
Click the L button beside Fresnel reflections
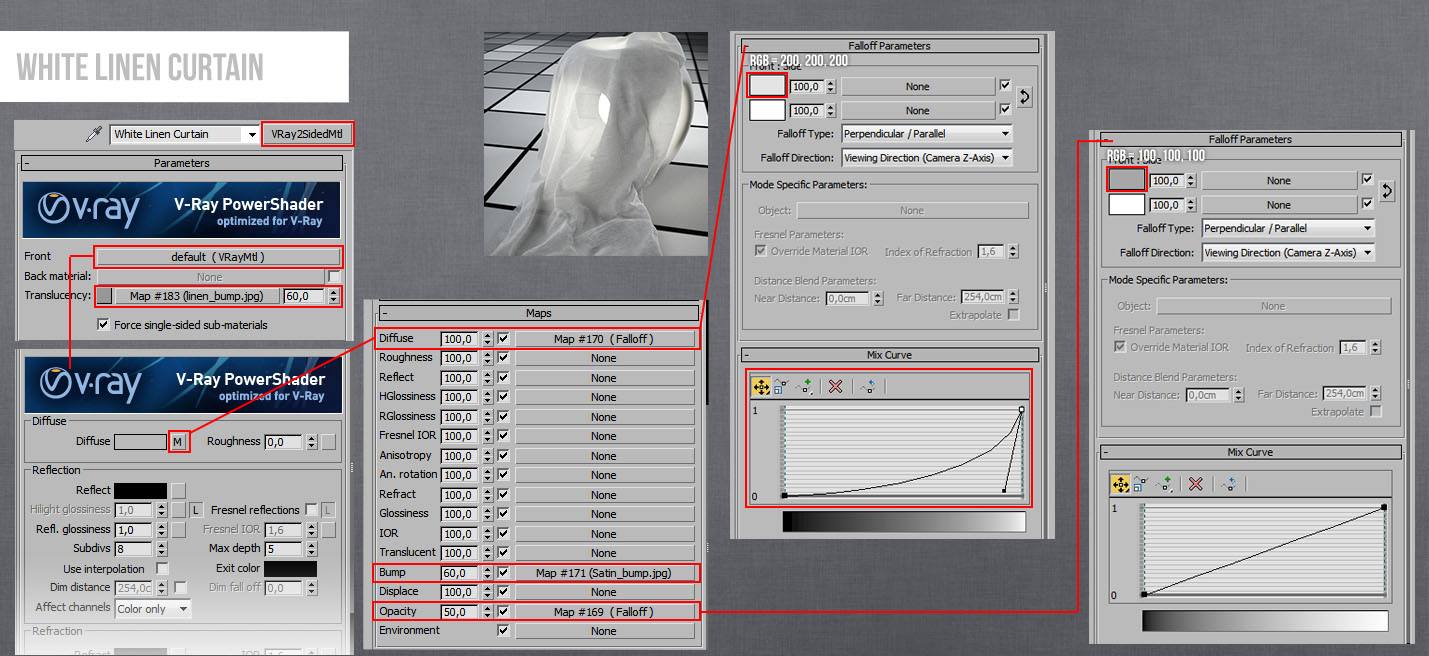(328, 510)
